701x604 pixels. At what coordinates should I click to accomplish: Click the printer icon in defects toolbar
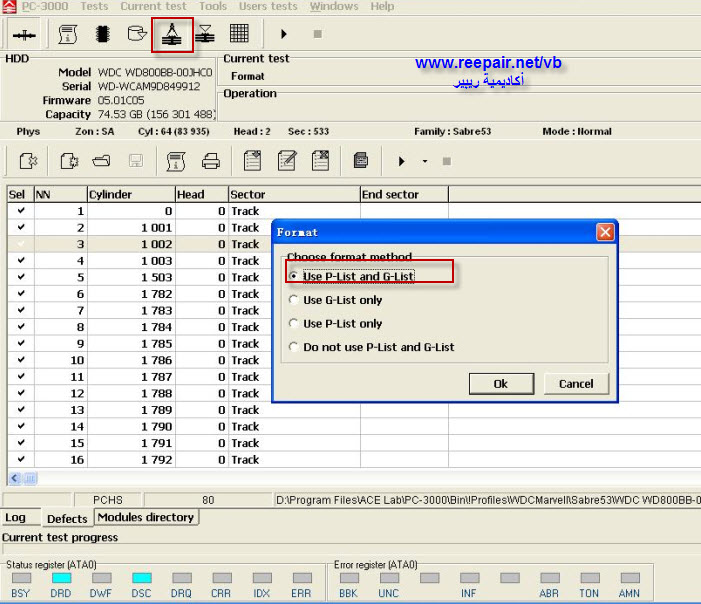point(211,161)
